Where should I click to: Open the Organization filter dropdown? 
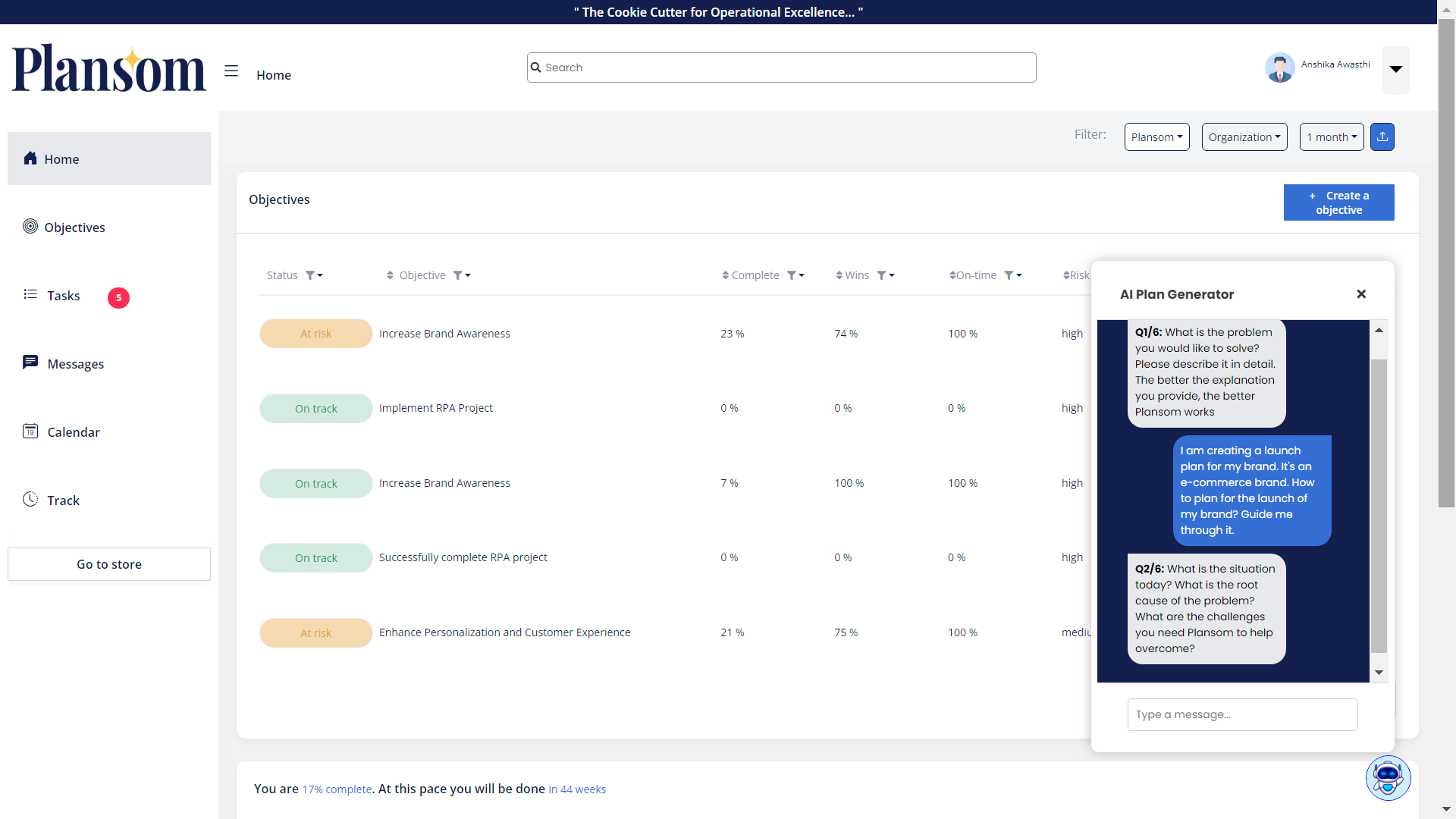click(x=1244, y=137)
